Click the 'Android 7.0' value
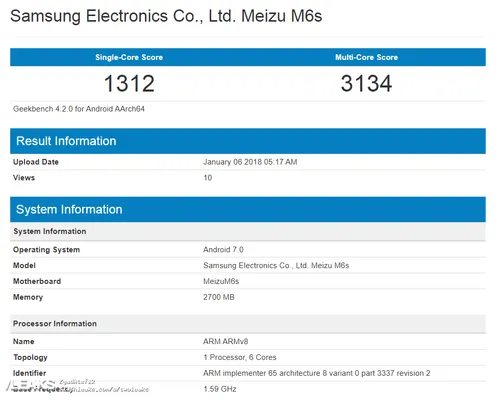 point(223,250)
